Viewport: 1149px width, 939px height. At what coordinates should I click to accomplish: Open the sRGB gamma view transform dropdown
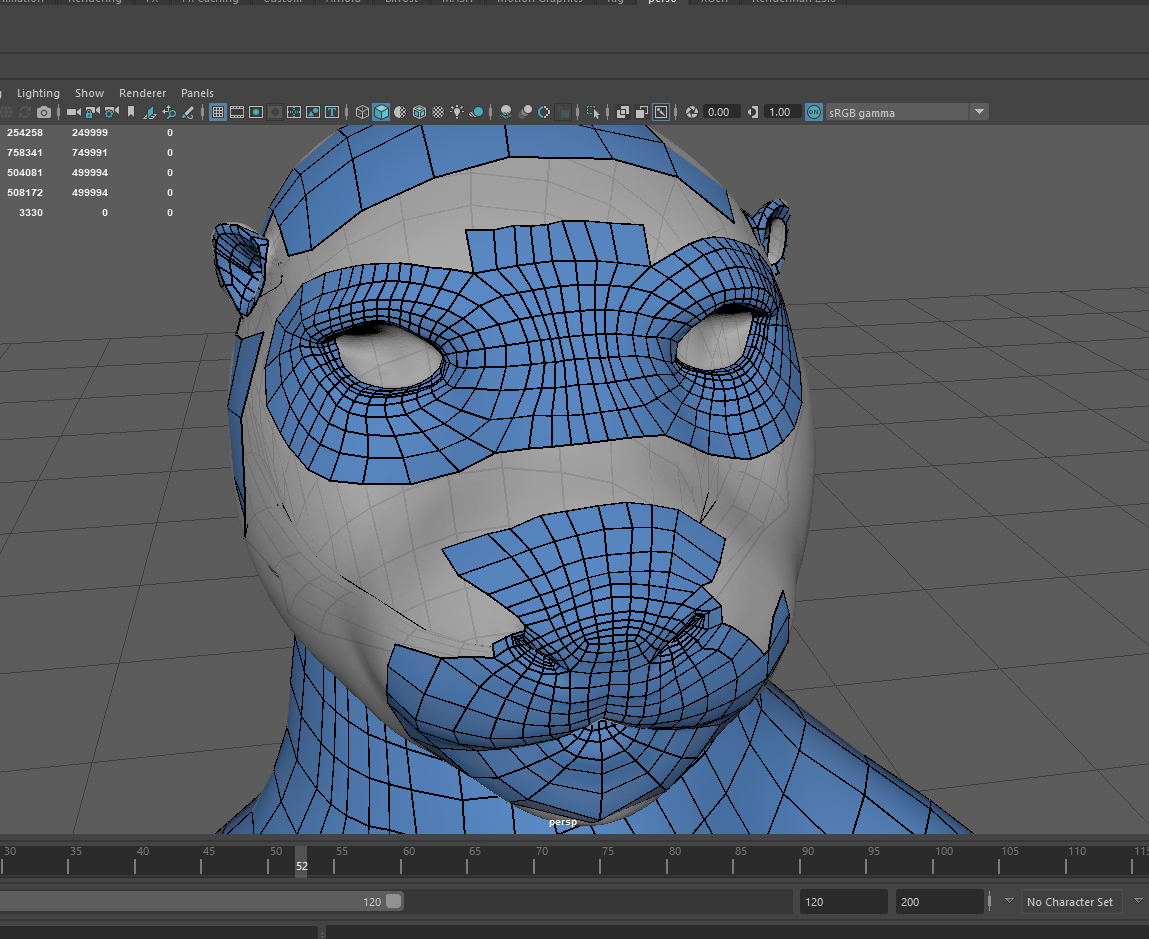979,112
